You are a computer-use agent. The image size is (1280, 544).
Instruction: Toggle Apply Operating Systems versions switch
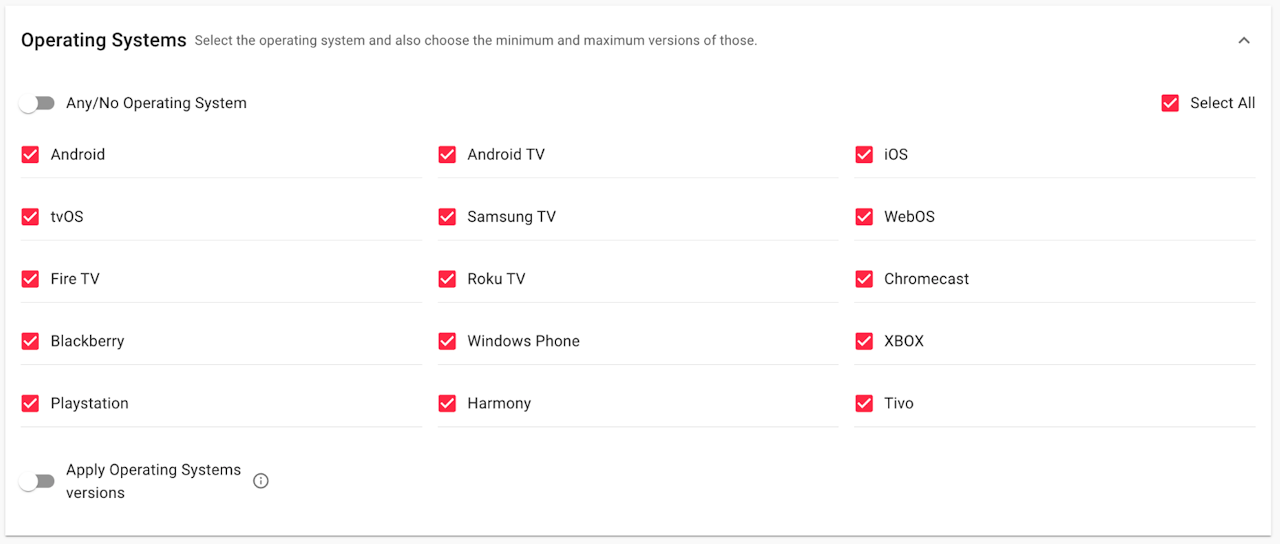pyautogui.click(x=37, y=481)
